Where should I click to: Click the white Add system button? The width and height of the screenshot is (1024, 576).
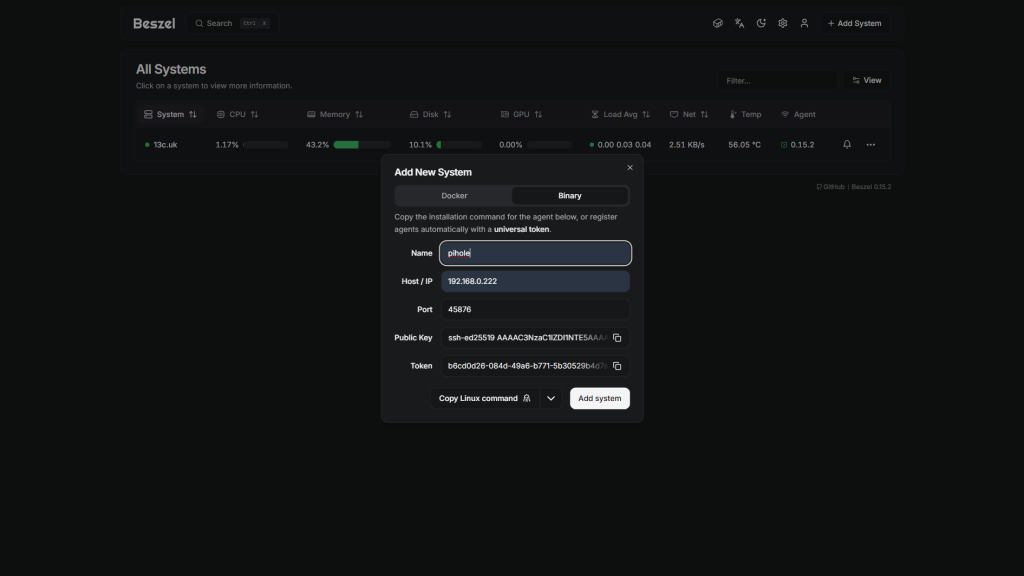(x=599, y=398)
